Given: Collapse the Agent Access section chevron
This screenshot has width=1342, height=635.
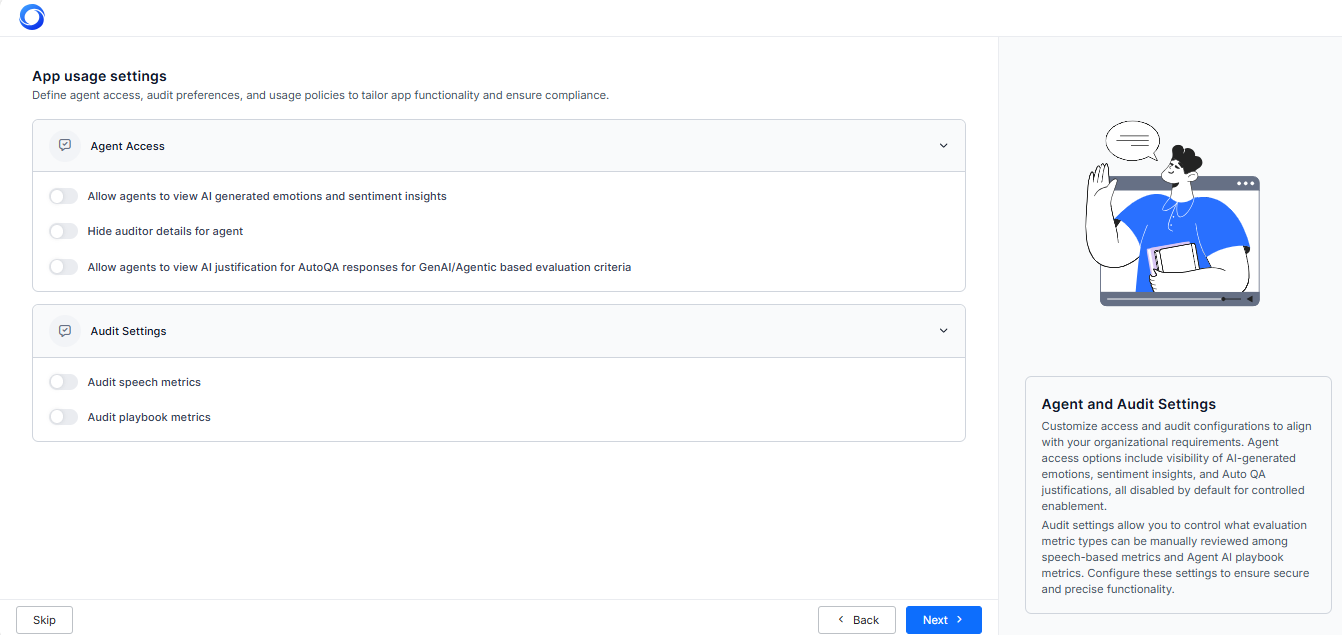Looking at the screenshot, I should [x=943, y=146].
